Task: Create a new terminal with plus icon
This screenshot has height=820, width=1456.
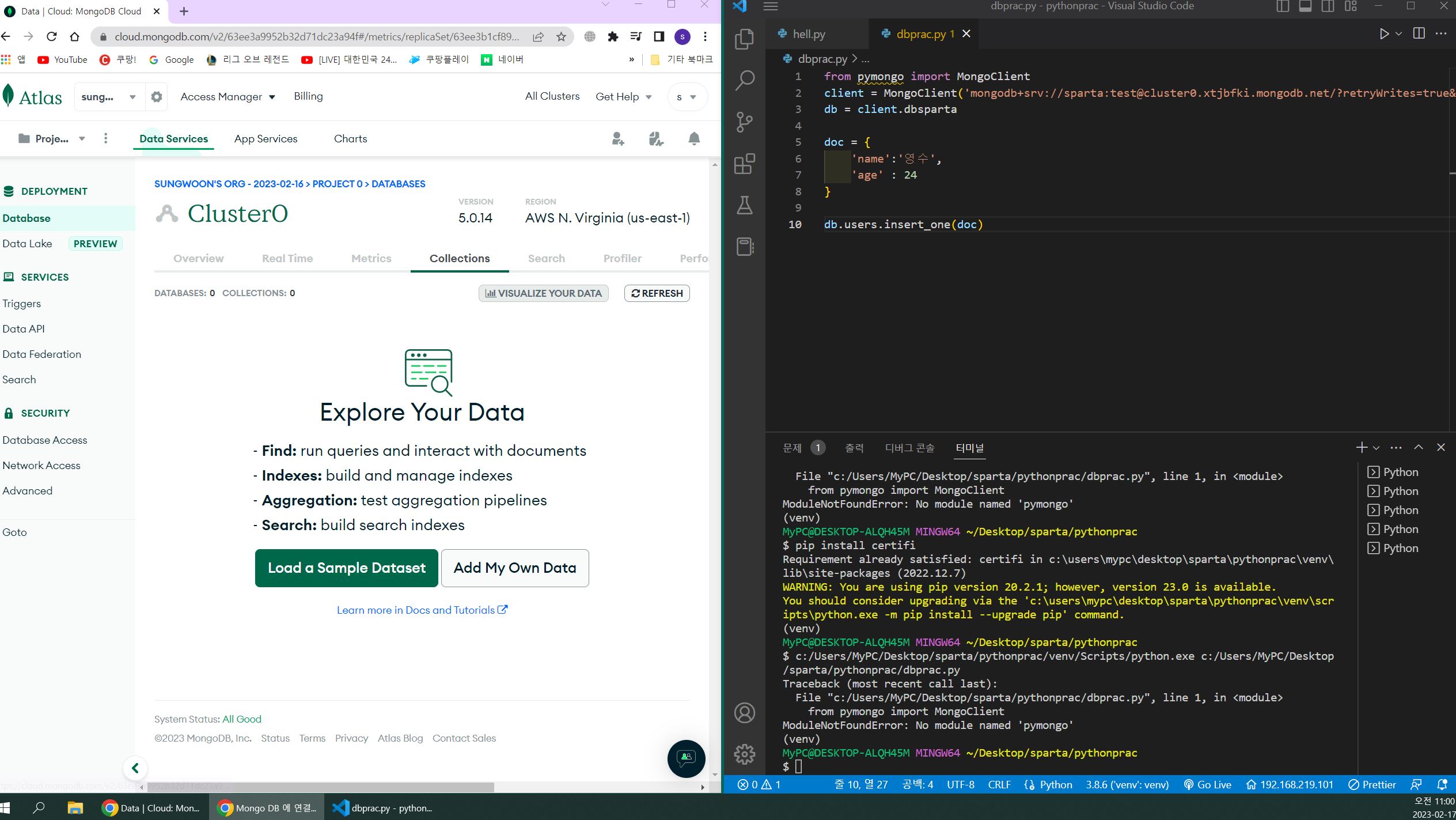Action: click(1362, 447)
